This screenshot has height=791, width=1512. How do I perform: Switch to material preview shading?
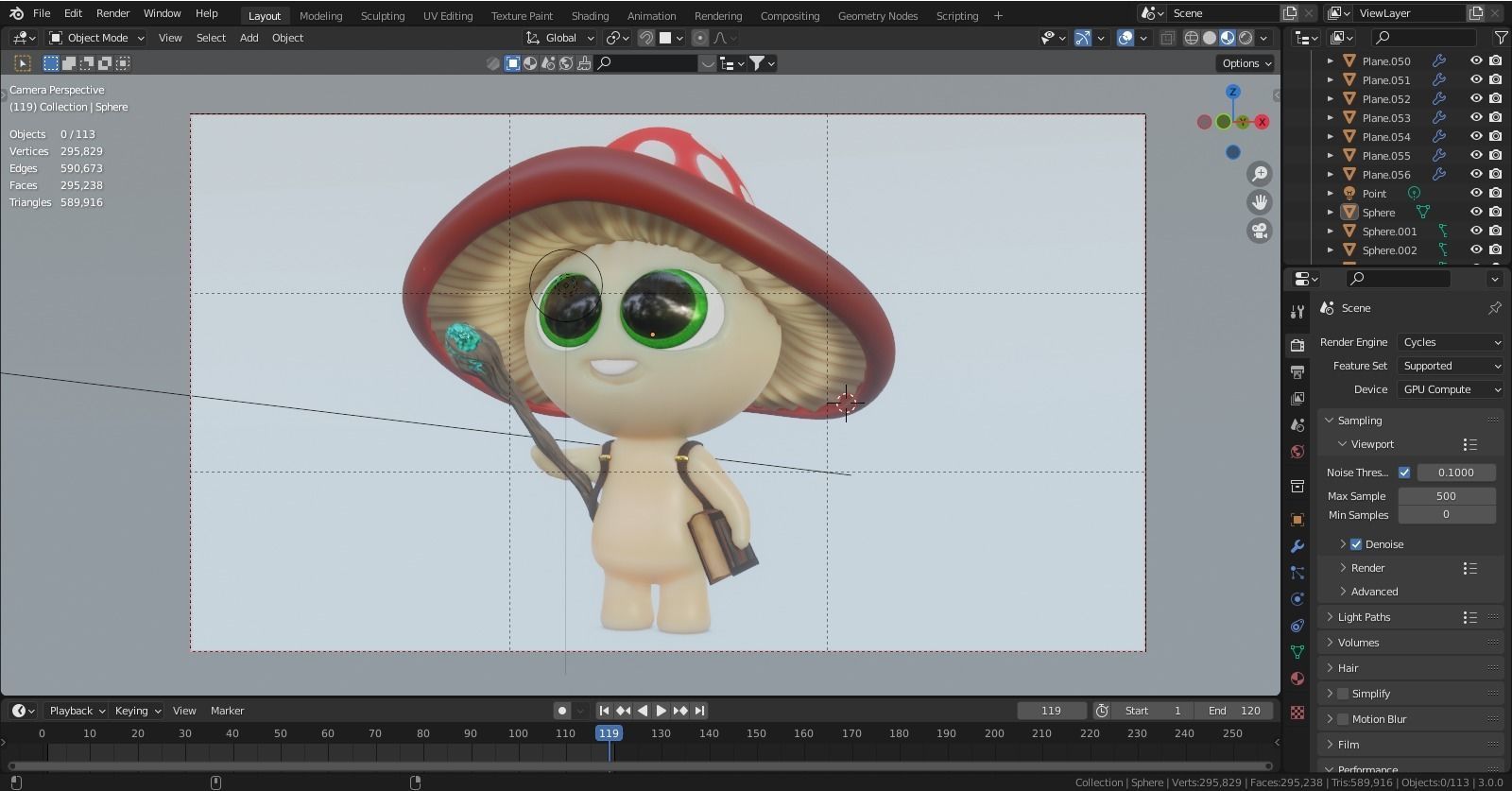[x=1228, y=38]
